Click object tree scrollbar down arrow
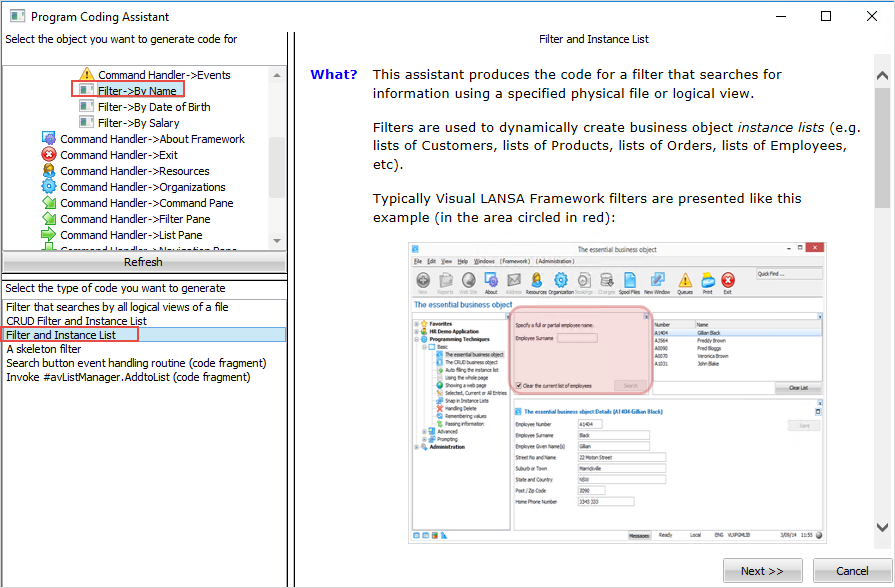This screenshot has height=588, width=895. tap(277, 241)
